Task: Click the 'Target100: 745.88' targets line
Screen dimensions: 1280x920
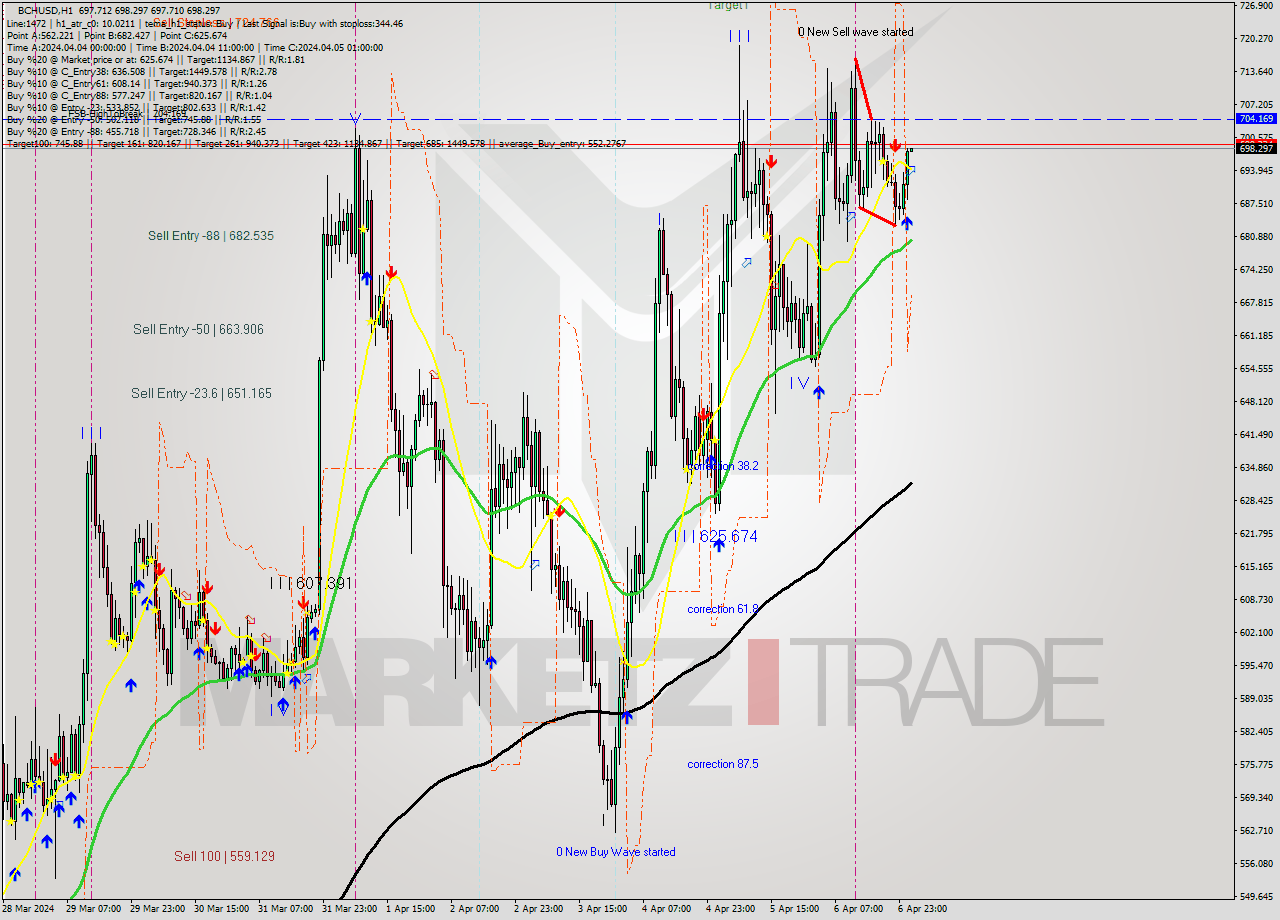Action: 316,144
